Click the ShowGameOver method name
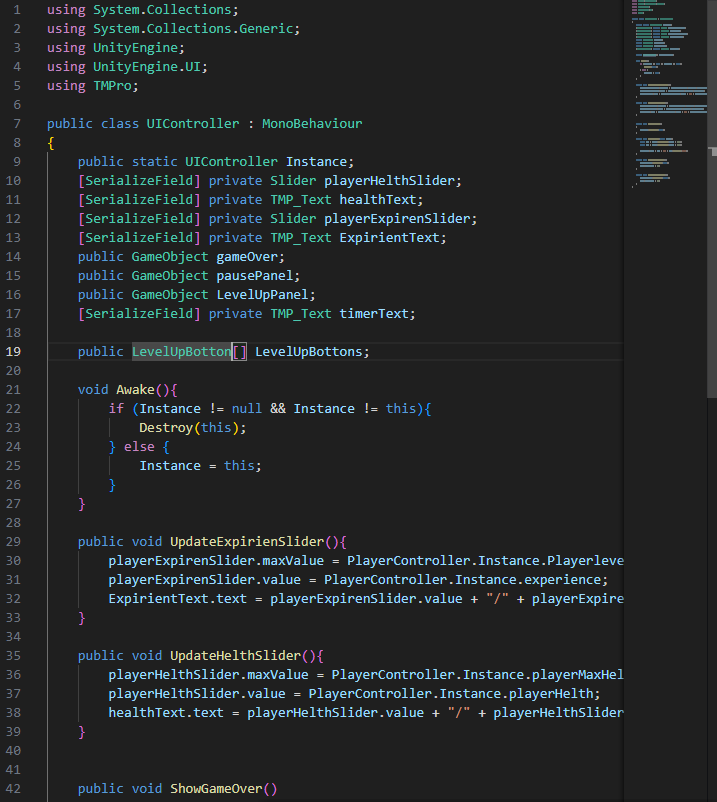The width and height of the screenshot is (717, 802). (x=216, y=789)
